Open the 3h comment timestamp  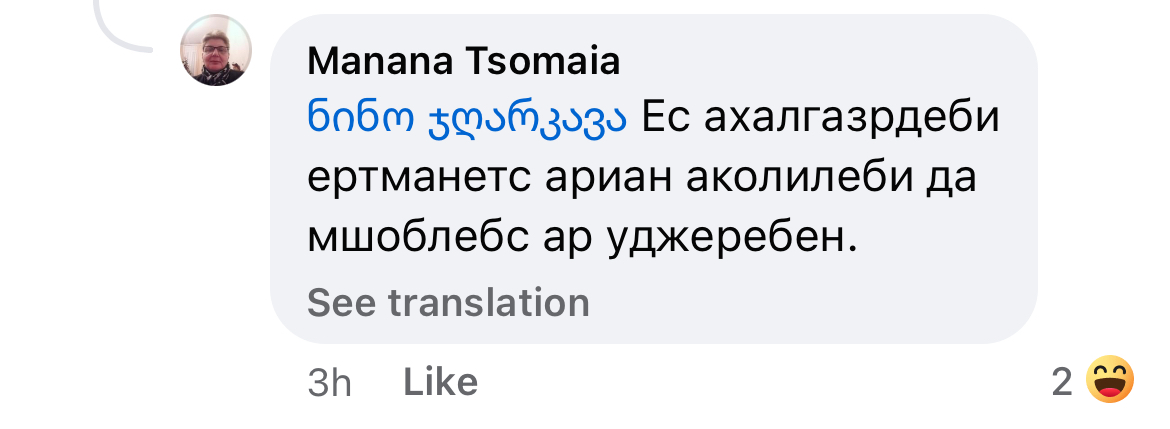pos(329,382)
